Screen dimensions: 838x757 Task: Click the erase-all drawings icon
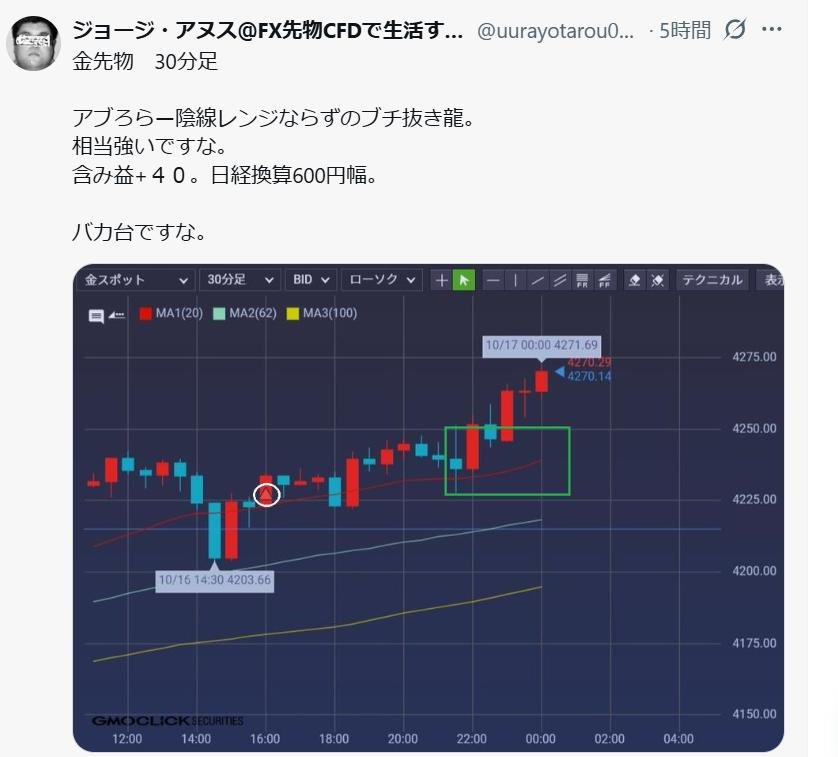(x=657, y=281)
